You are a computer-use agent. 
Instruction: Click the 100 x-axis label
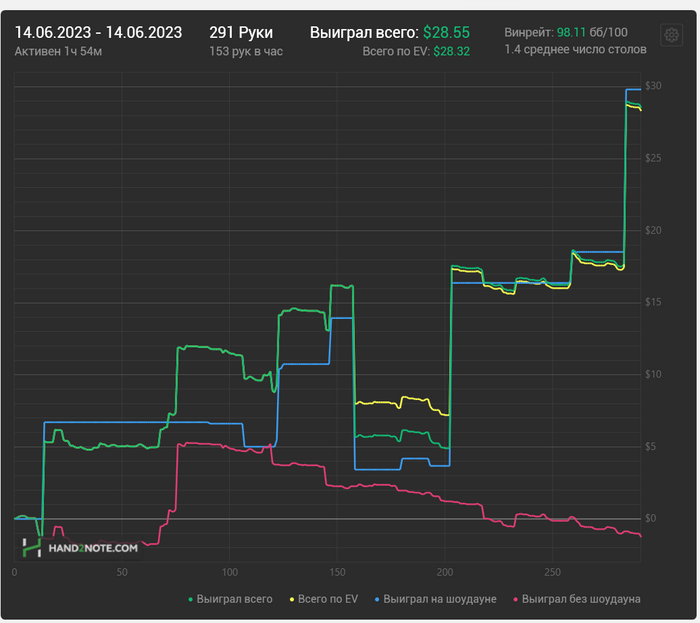click(230, 573)
